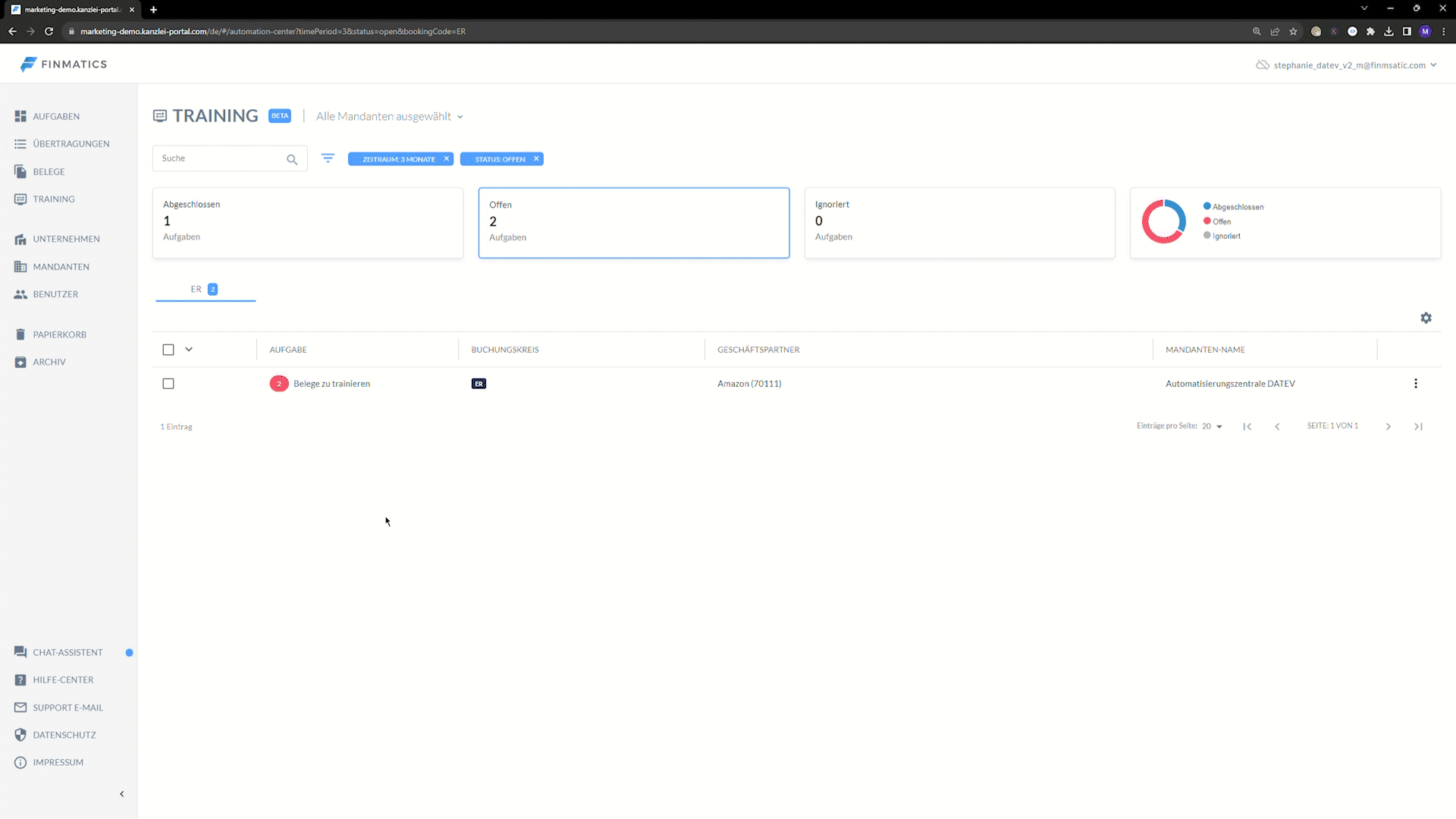The width and height of the screenshot is (1456, 819).
Task: Collapse the sidebar with the chevron
Action: (121, 794)
